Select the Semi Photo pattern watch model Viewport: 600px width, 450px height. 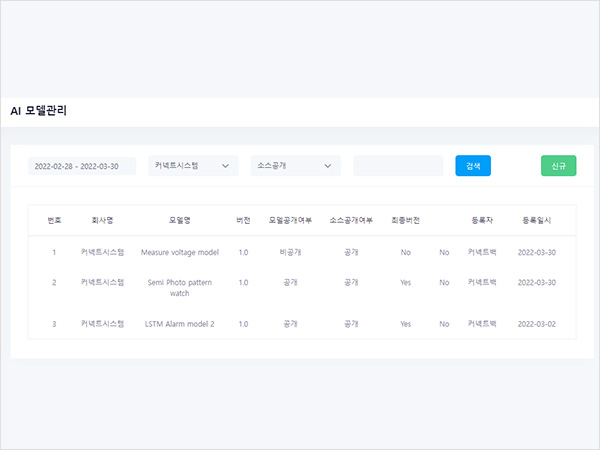tap(179, 288)
